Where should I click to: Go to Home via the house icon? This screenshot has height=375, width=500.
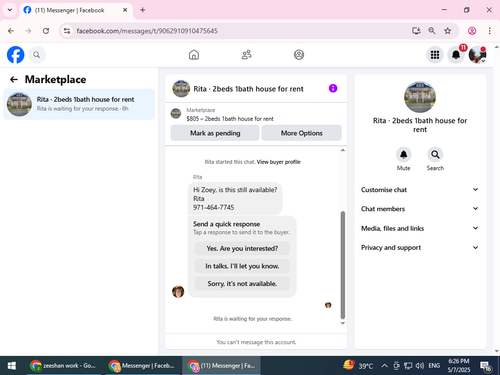194,55
